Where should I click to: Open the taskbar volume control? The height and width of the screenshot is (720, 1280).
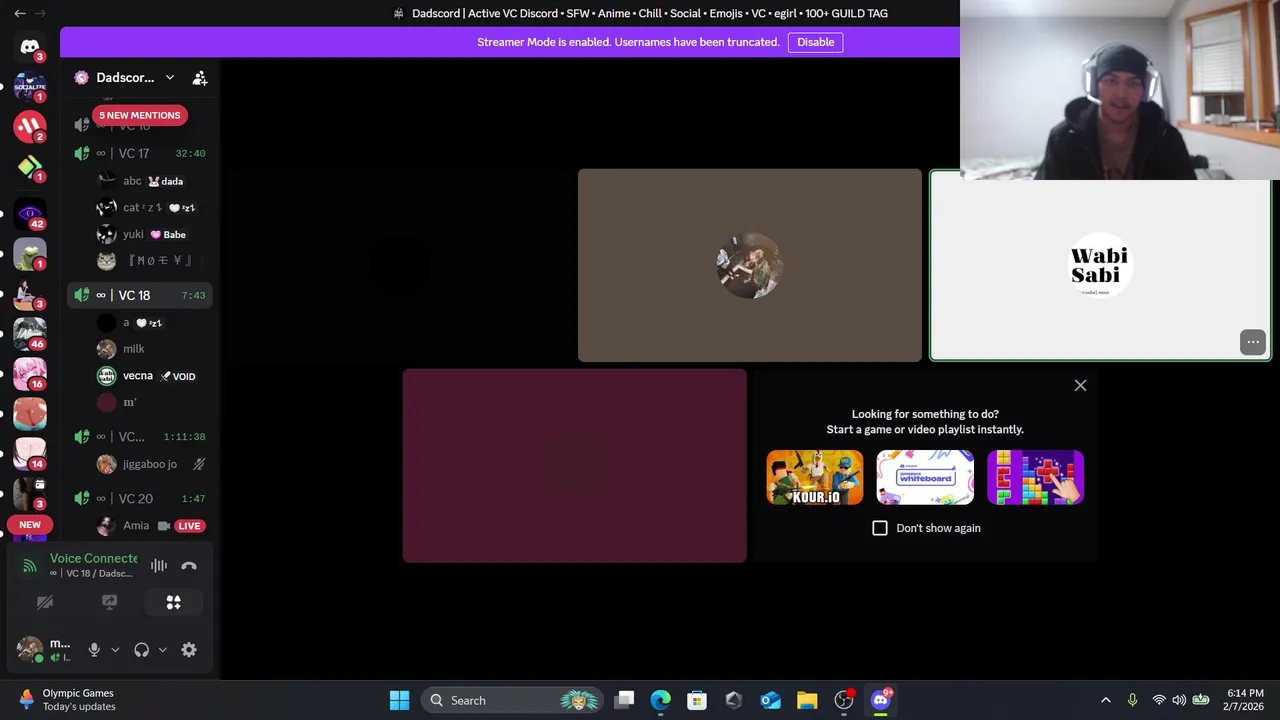1179,700
